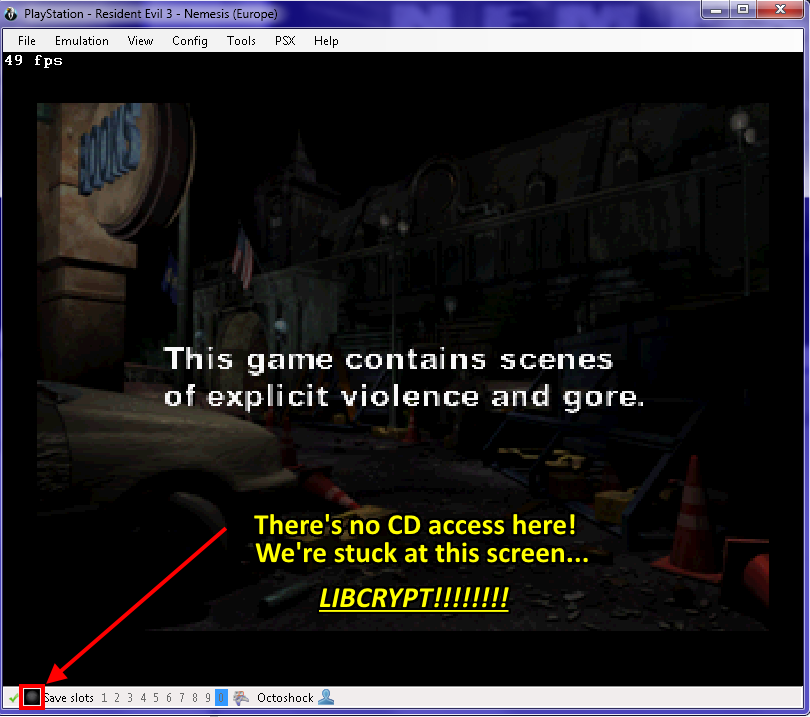The image size is (810, 717).
Task: Click the 49 fps counter
Action: pyautogui.click(x=34, y=60)
